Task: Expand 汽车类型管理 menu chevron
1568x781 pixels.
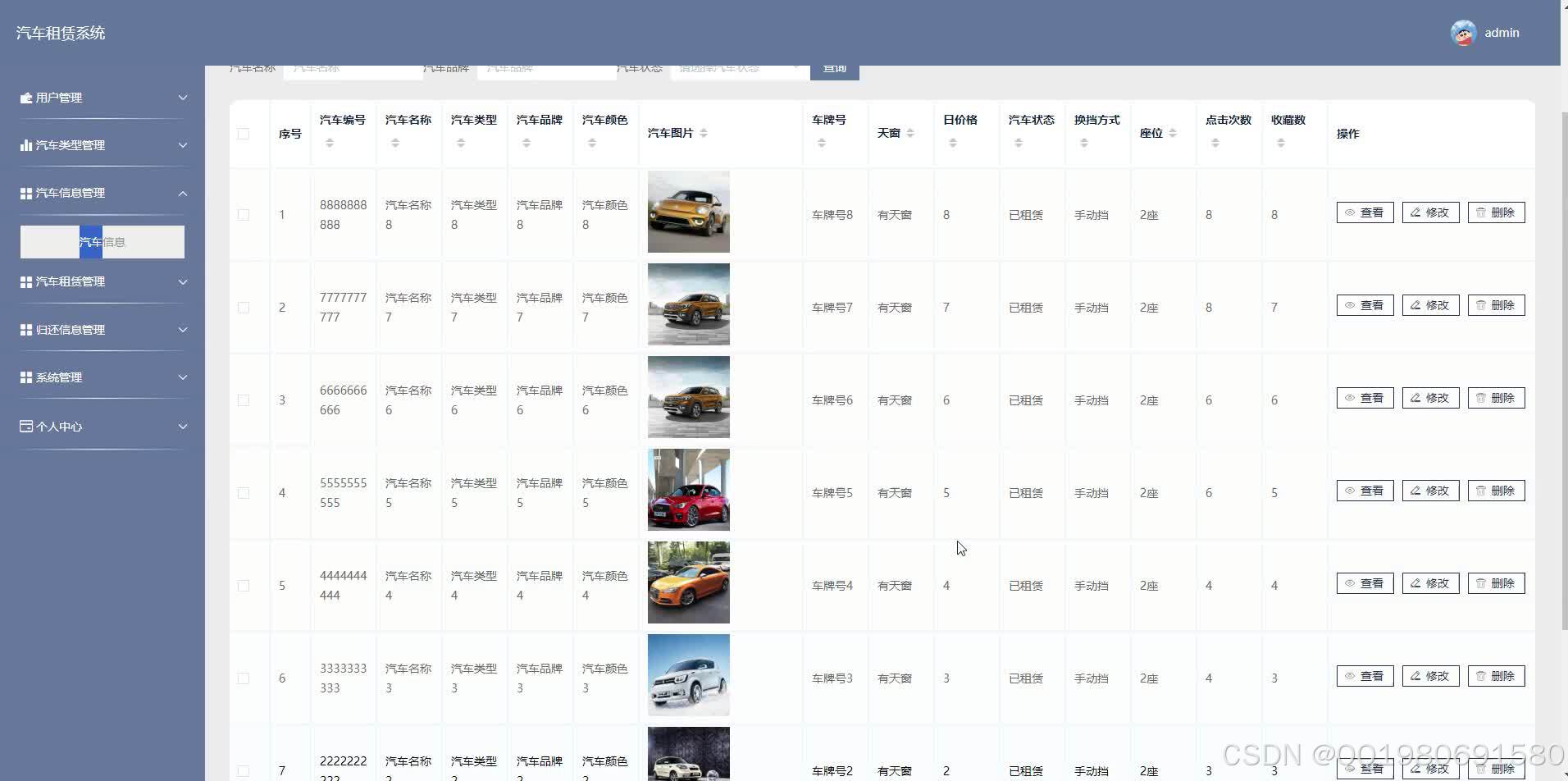Action: pos(183,145)
